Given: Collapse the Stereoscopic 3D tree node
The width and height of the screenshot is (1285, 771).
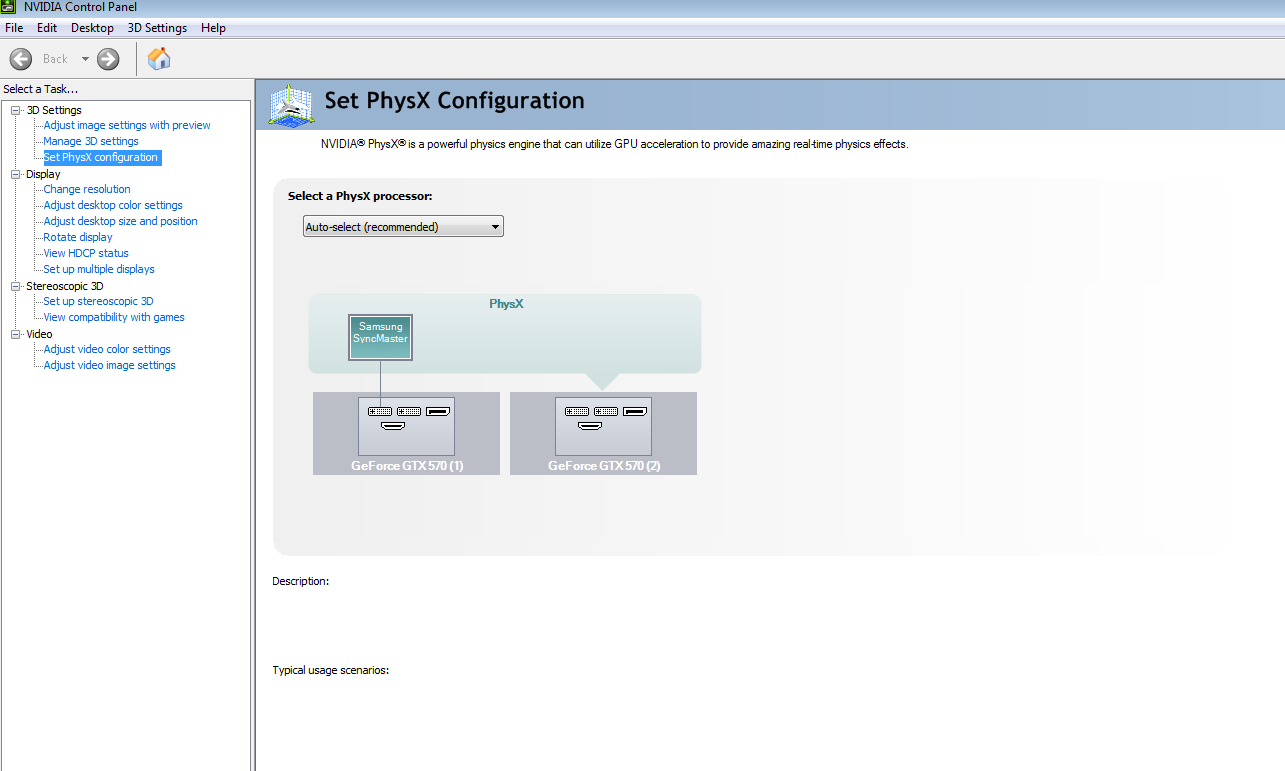Looking at the screenshot, I should point(16,286).
